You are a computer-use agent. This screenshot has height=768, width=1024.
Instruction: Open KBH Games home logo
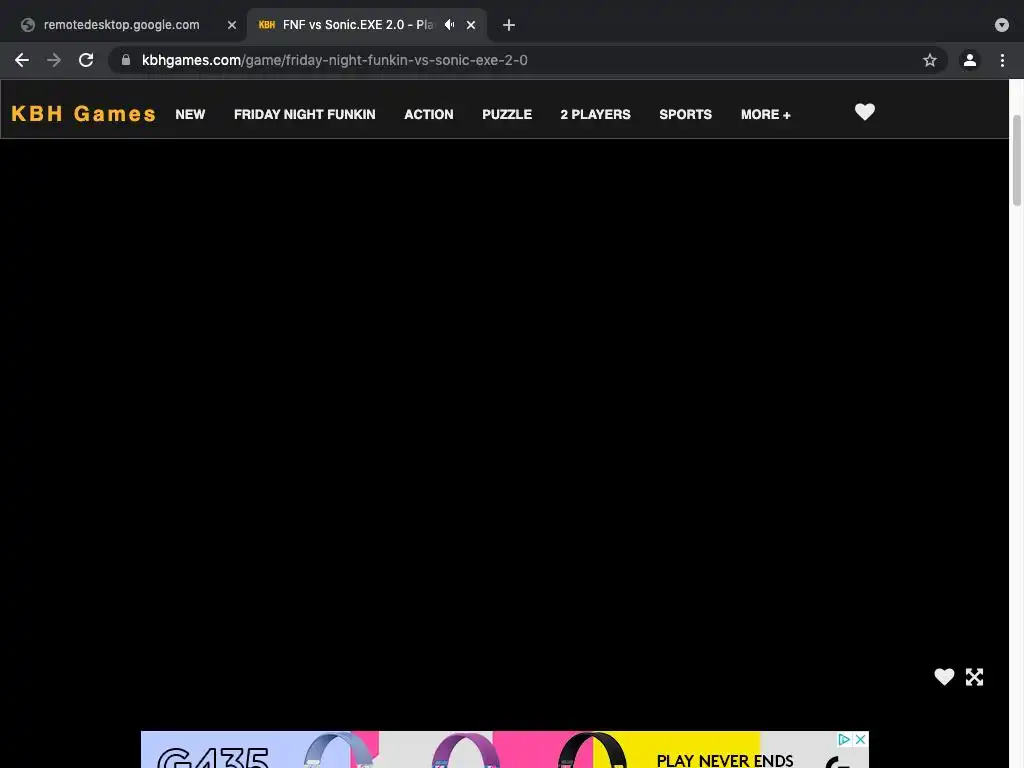tap(84, 114)
